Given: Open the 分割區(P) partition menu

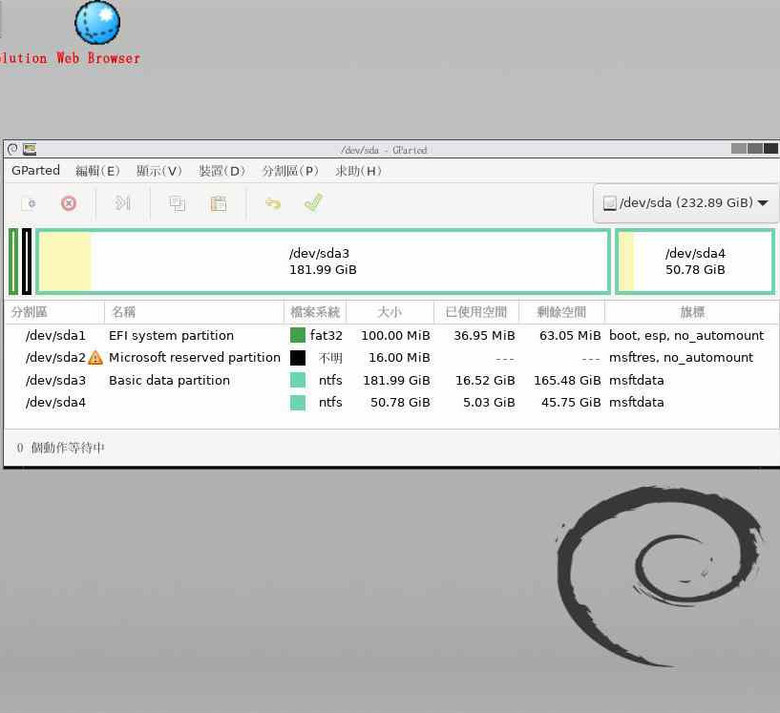Looking at the screenshot, I should pyautogui.click(x=290, y=171).
